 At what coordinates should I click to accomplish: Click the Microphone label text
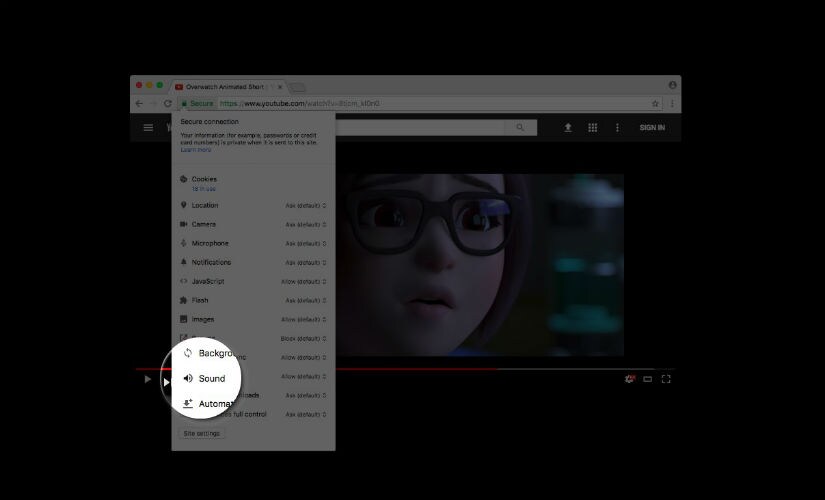pos(210,243)
